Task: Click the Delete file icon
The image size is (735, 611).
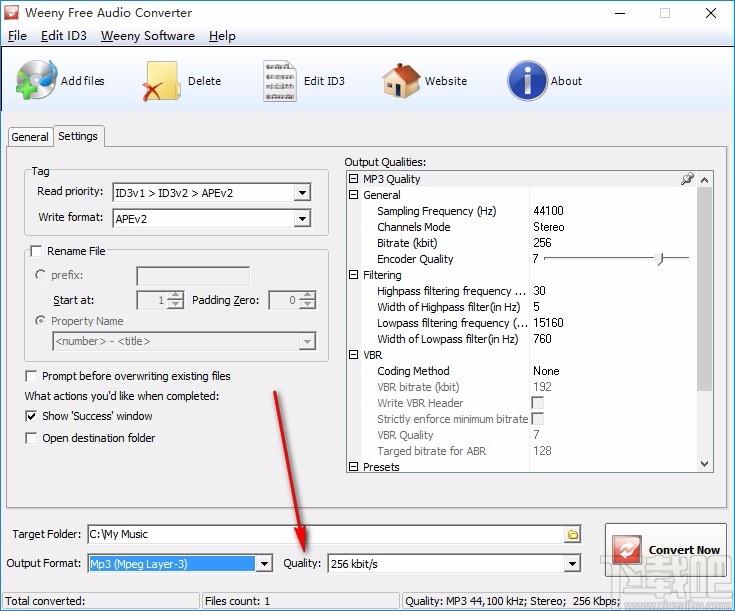Action: (161, 81)
